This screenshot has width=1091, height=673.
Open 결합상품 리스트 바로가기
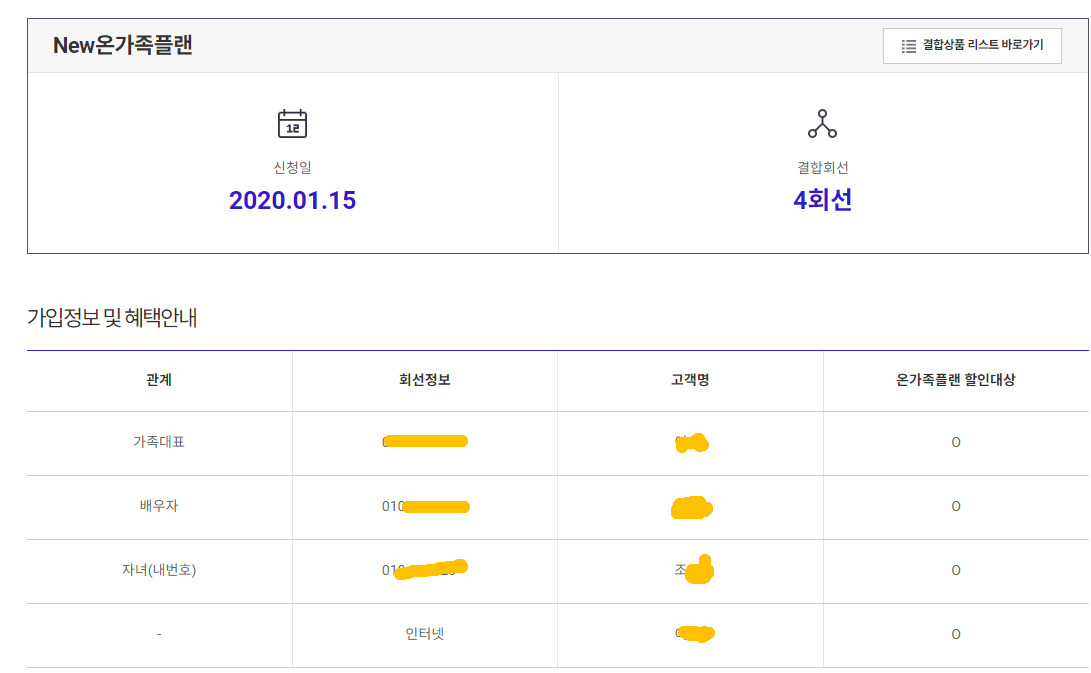coord(972,46)
